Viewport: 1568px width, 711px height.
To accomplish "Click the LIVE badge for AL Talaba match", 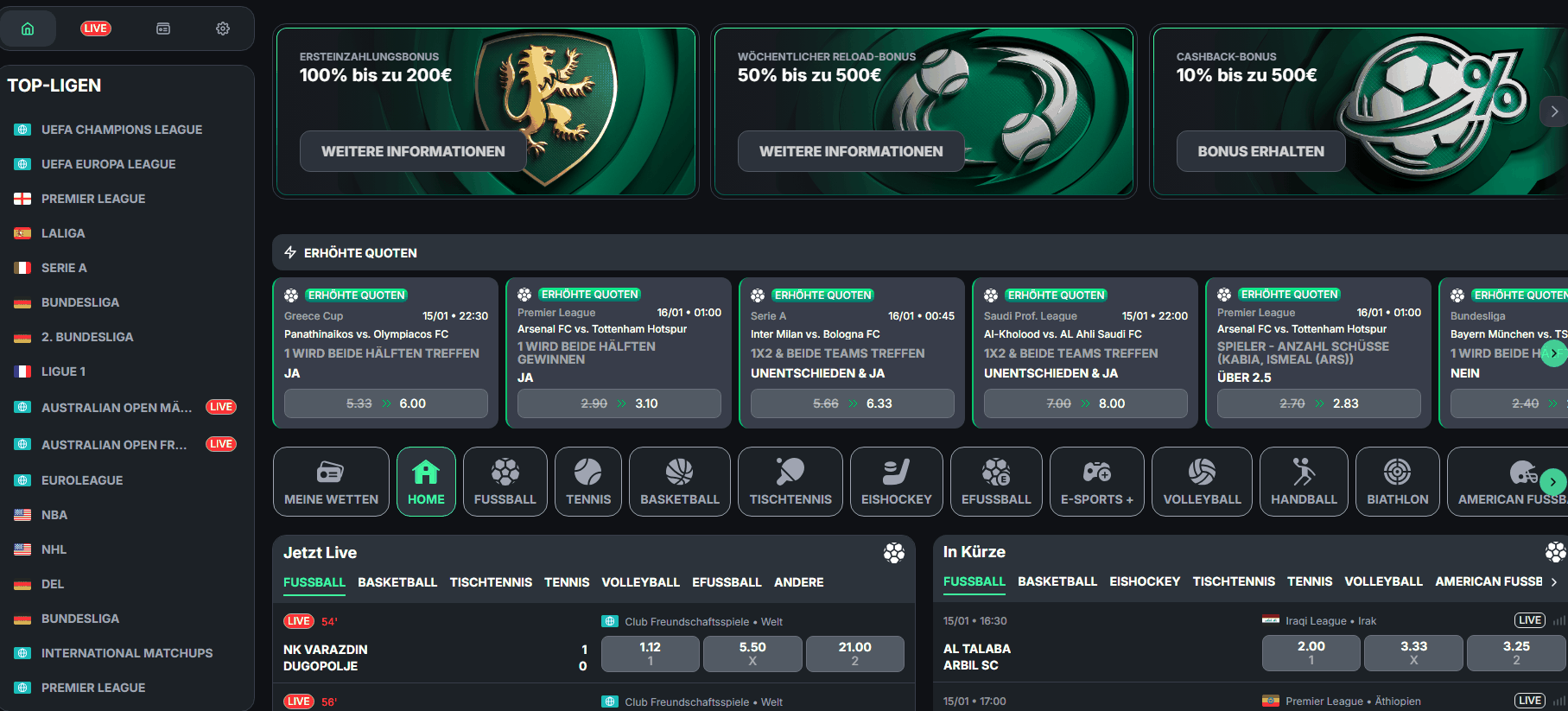I will pyautogui.click(x=1530, y=620).
